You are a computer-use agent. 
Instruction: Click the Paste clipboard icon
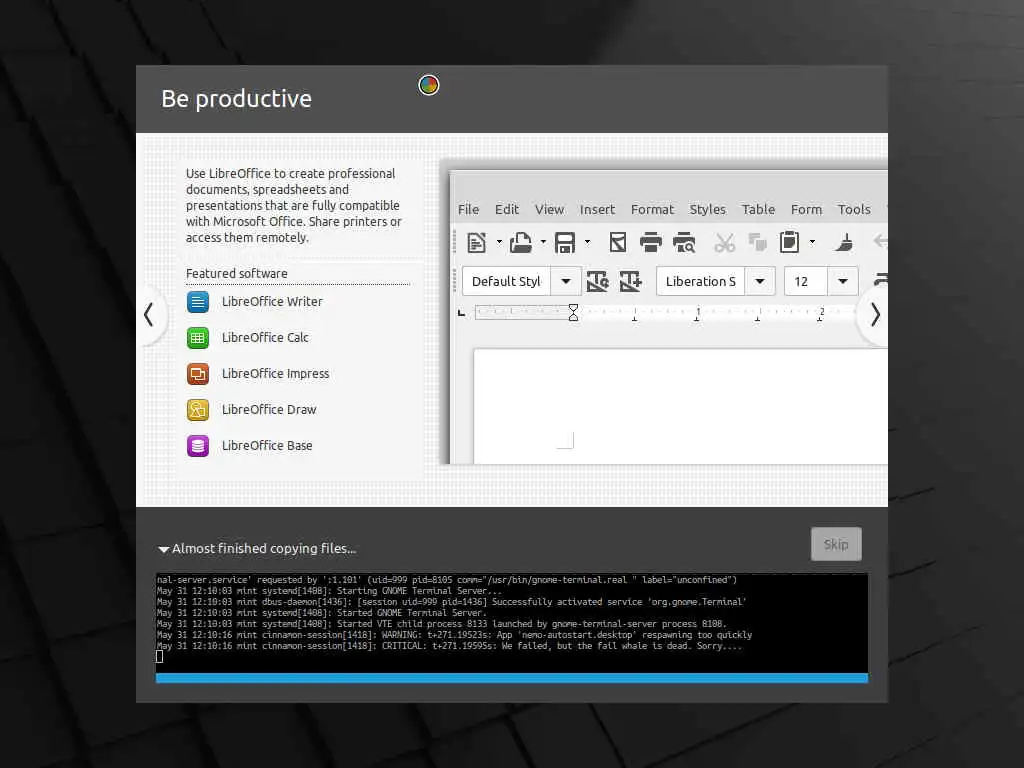(x=790, y=242)
